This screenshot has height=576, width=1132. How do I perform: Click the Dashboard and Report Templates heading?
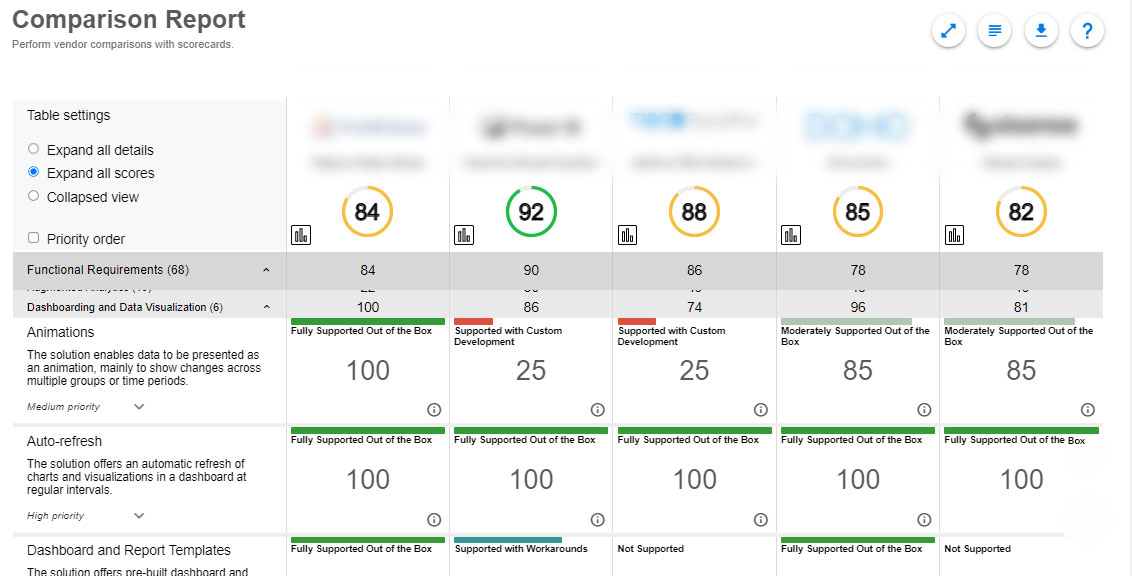(129, 550)
